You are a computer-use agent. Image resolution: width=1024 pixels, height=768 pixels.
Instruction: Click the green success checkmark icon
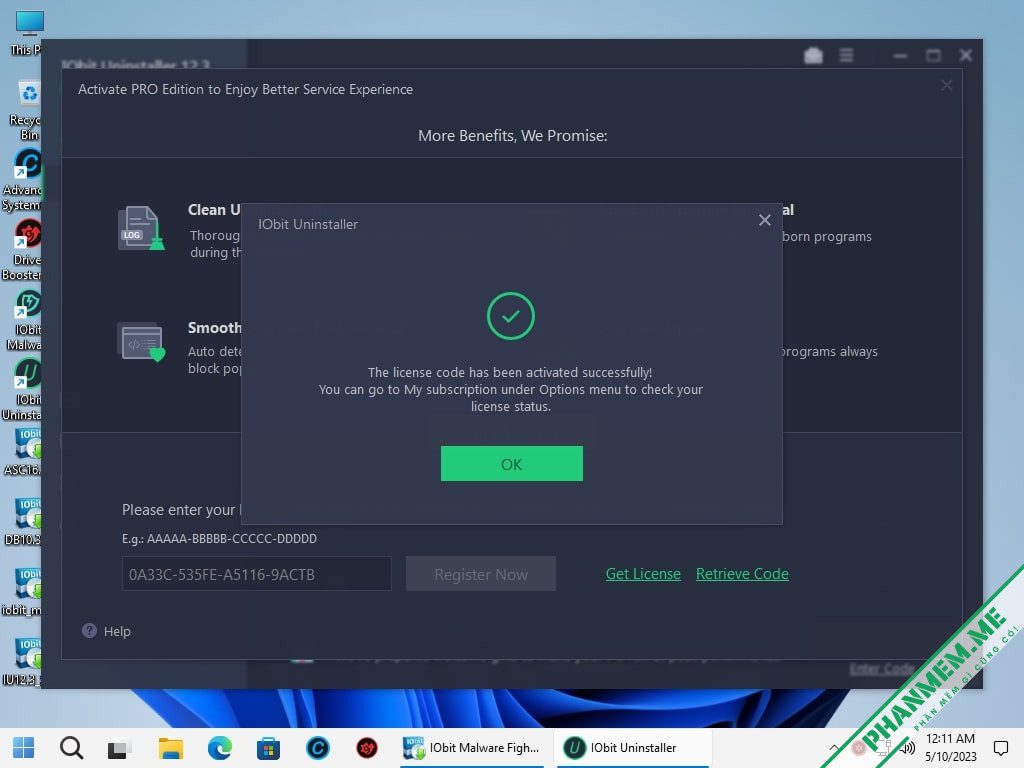tap(511, 316)
